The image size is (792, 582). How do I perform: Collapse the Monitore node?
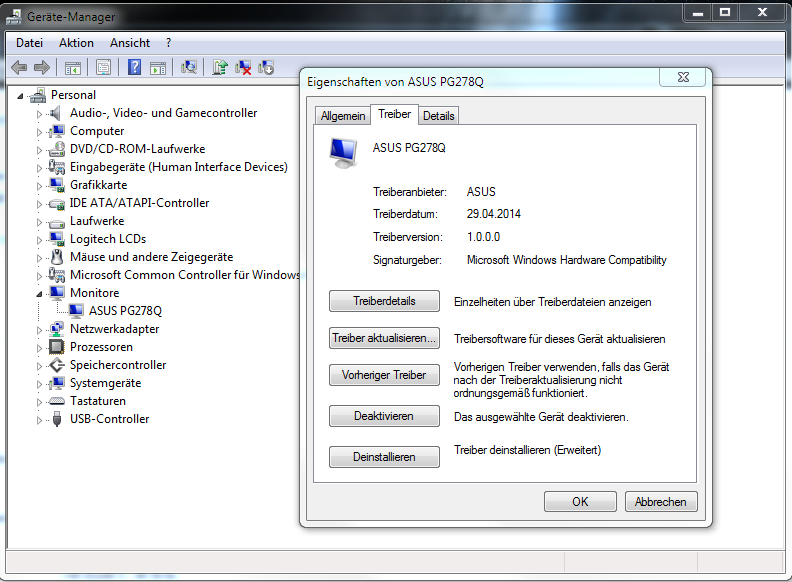tap(39, 294)
